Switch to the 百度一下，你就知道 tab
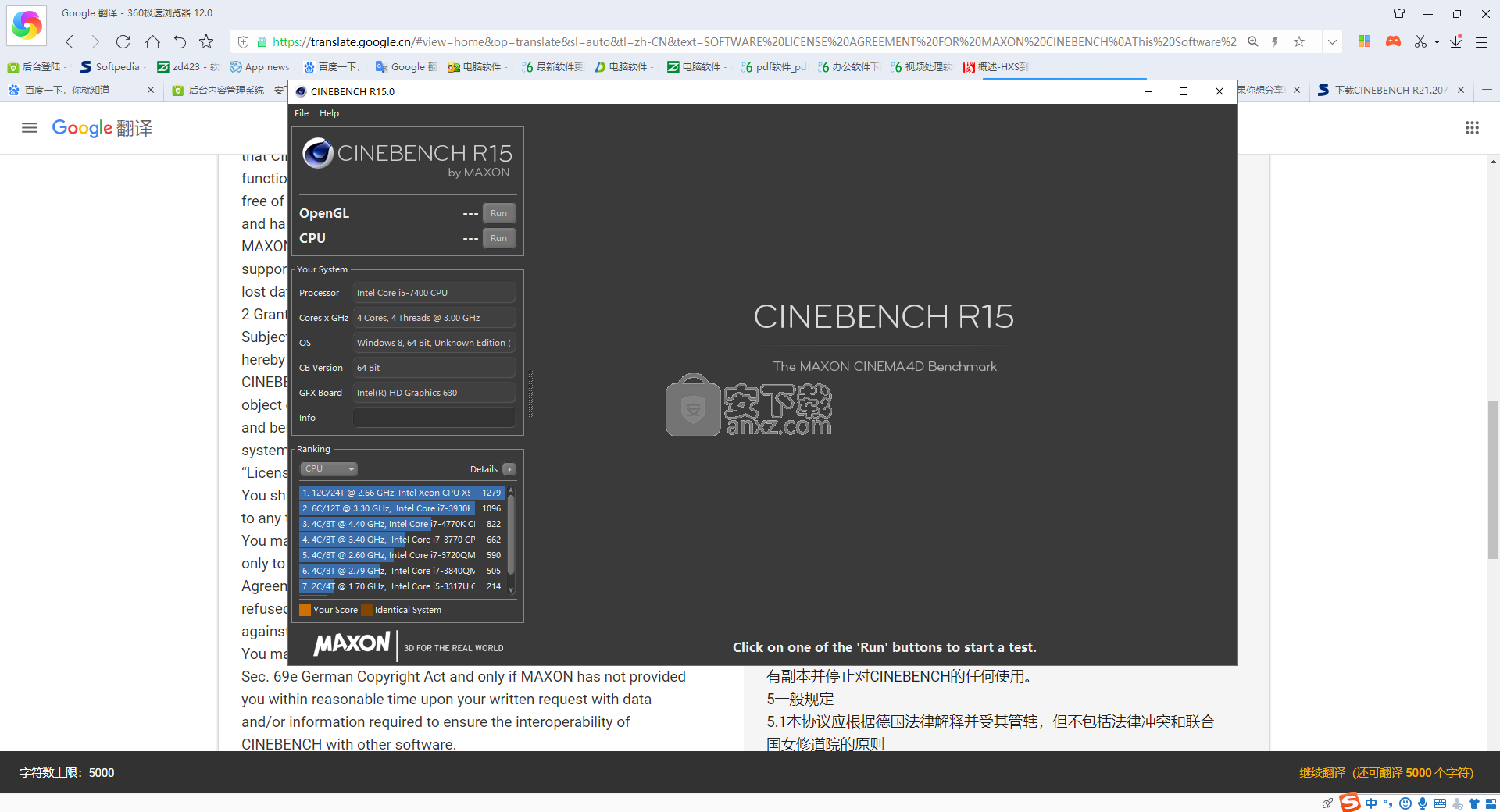The height and width of the screenshot is (812, 1500). pyautogui.click(x=81, y=91)
